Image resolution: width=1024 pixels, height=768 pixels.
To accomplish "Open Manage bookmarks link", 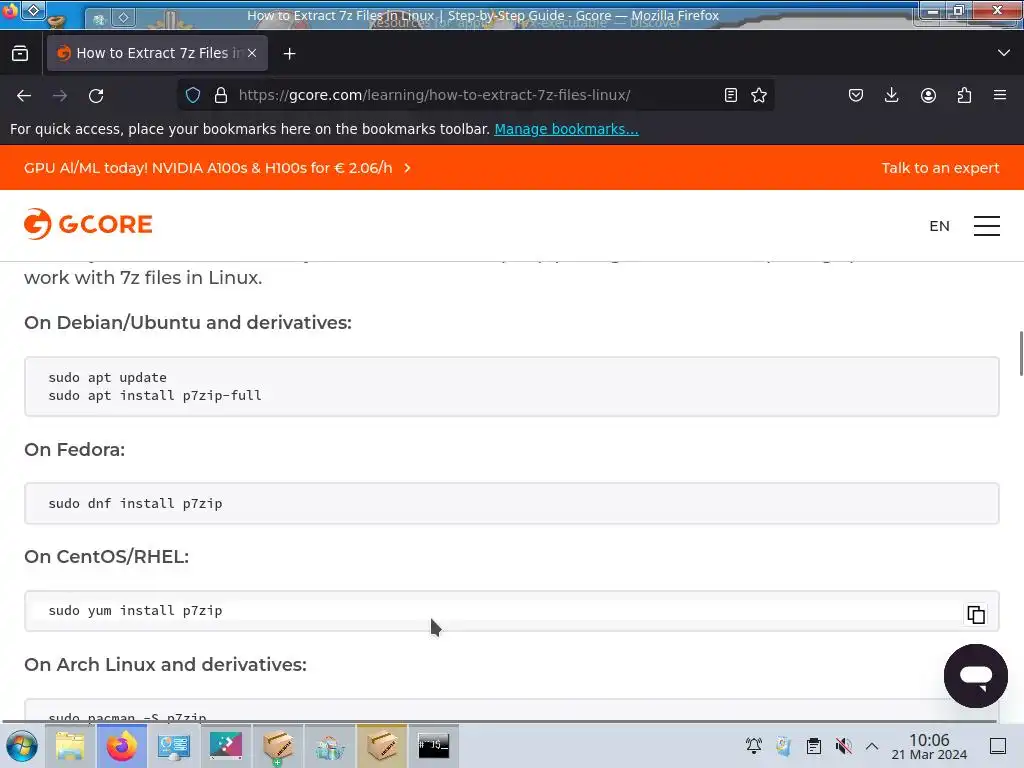I will coord(566,129).
